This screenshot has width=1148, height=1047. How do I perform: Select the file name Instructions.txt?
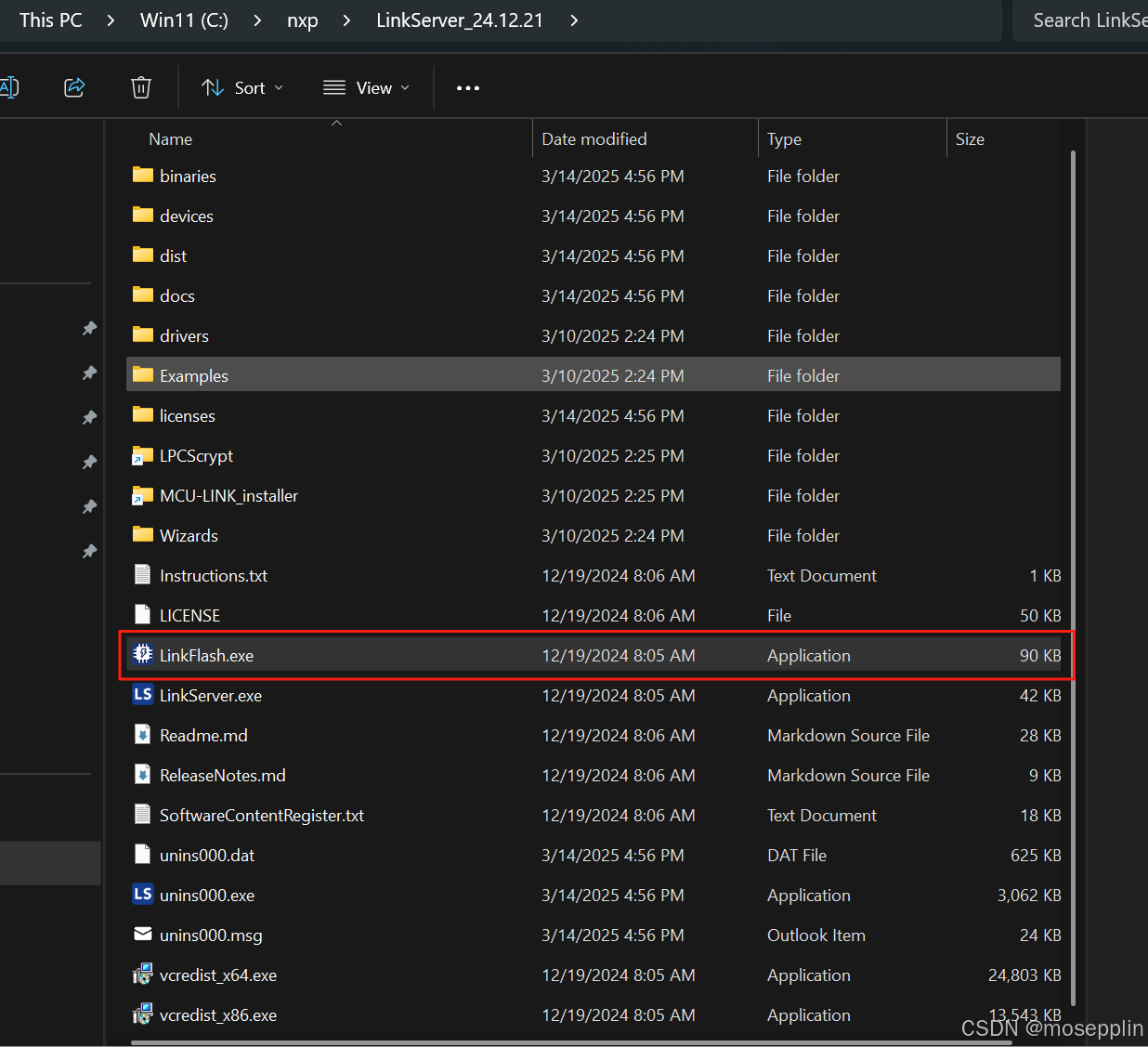(214, 575)
